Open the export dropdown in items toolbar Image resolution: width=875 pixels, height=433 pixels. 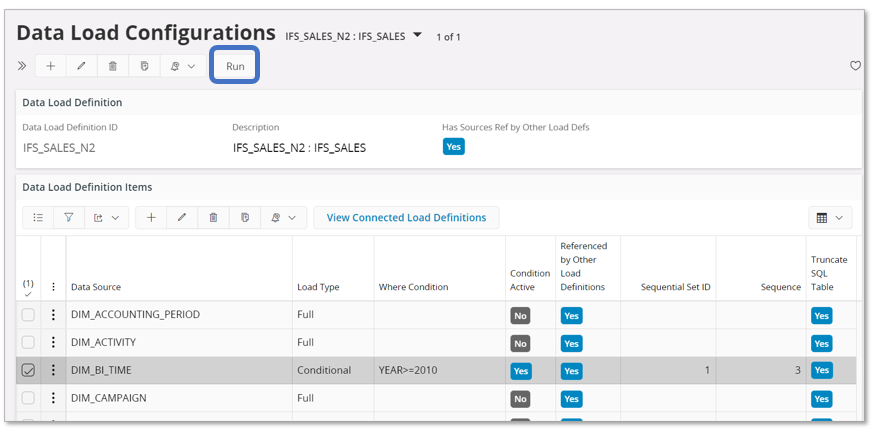point(105,217)
